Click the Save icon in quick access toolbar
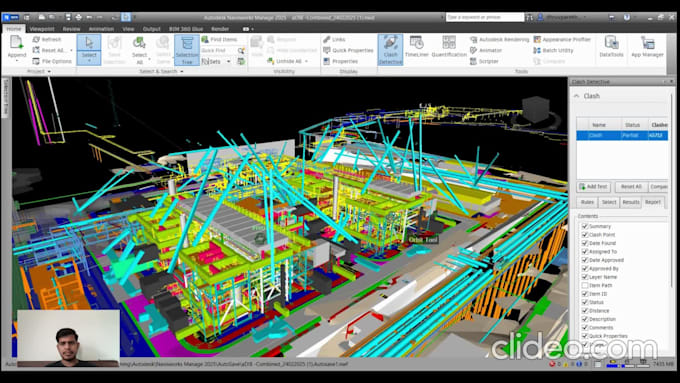The image size is (680, 383). click(x=68, y=17)
